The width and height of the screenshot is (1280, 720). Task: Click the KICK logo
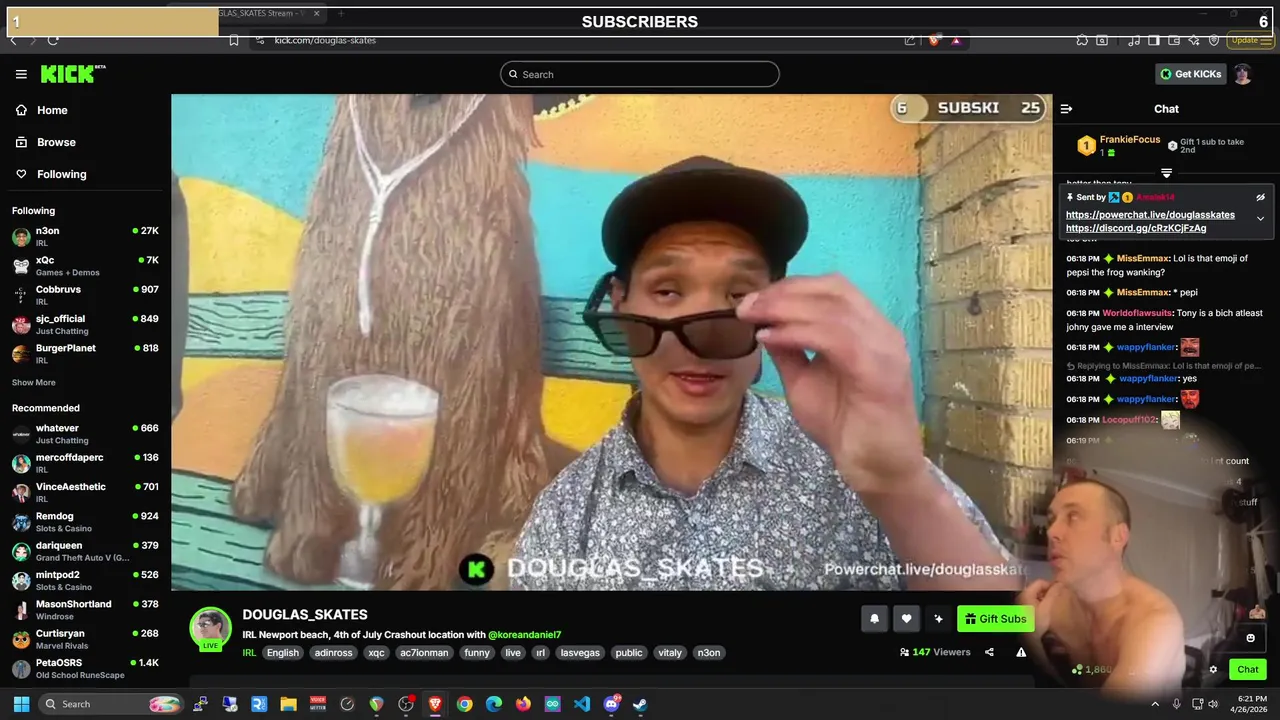[72, 74]
